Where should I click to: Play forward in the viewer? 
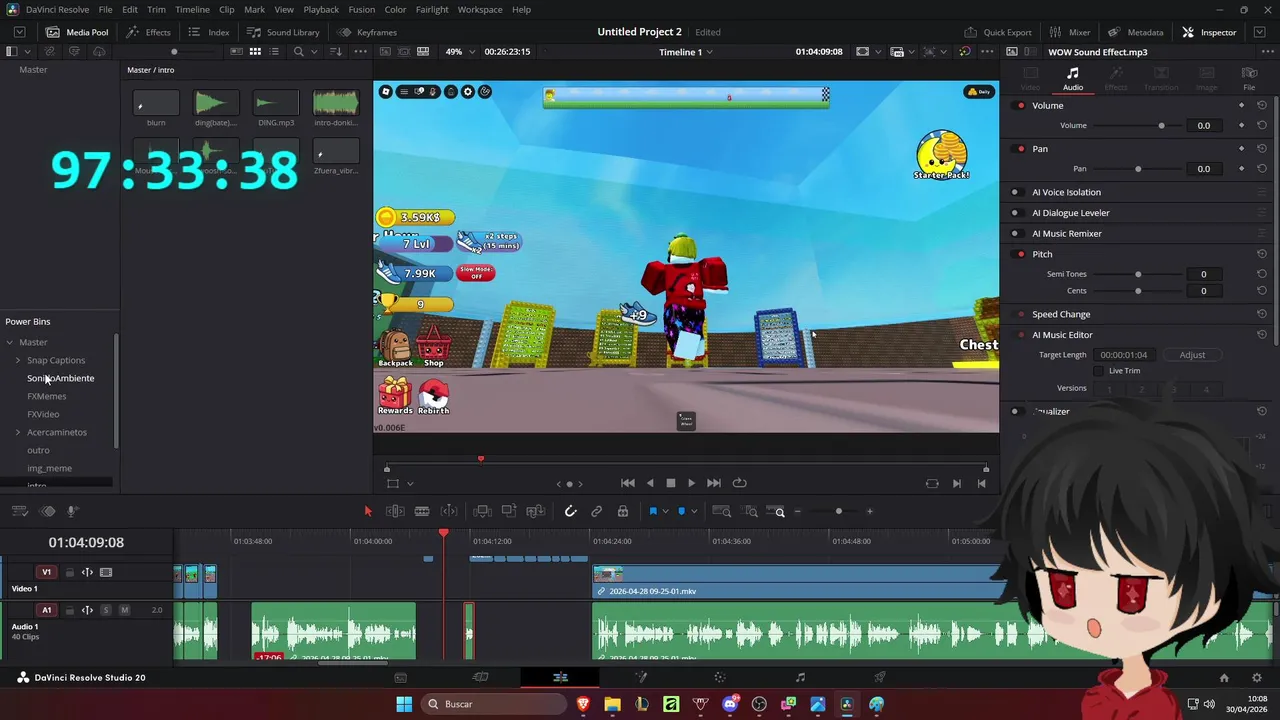[x=691, y=483]
